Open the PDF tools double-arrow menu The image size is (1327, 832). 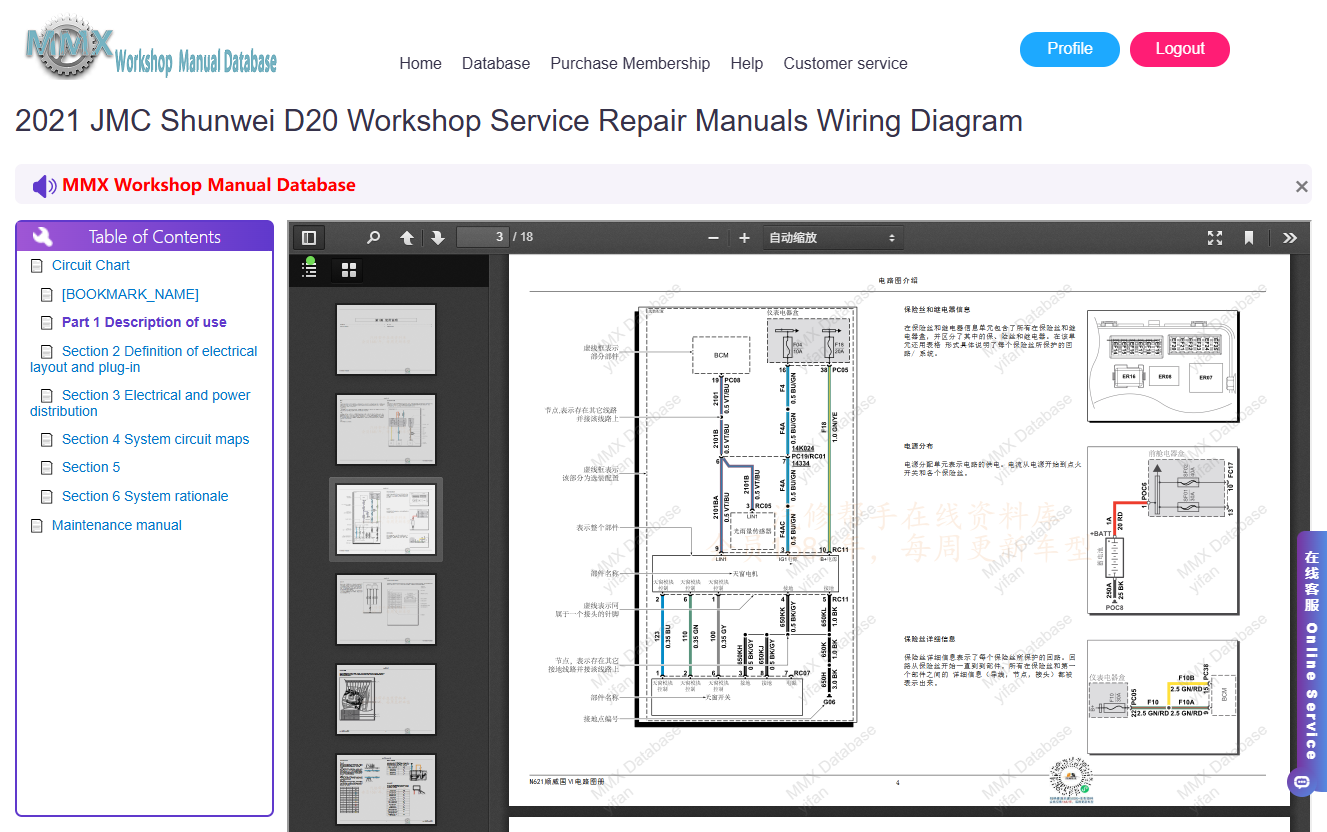click(1289, 238)
